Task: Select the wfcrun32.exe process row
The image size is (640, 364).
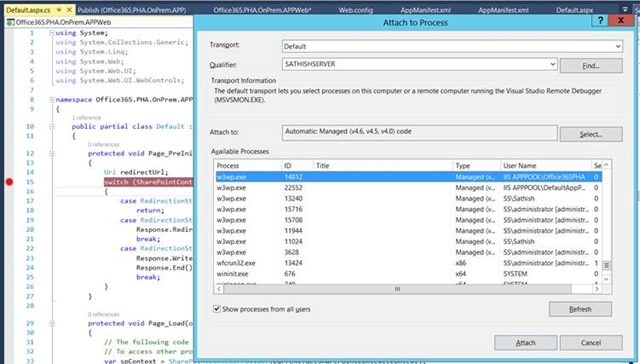Action: coord(408,263)
